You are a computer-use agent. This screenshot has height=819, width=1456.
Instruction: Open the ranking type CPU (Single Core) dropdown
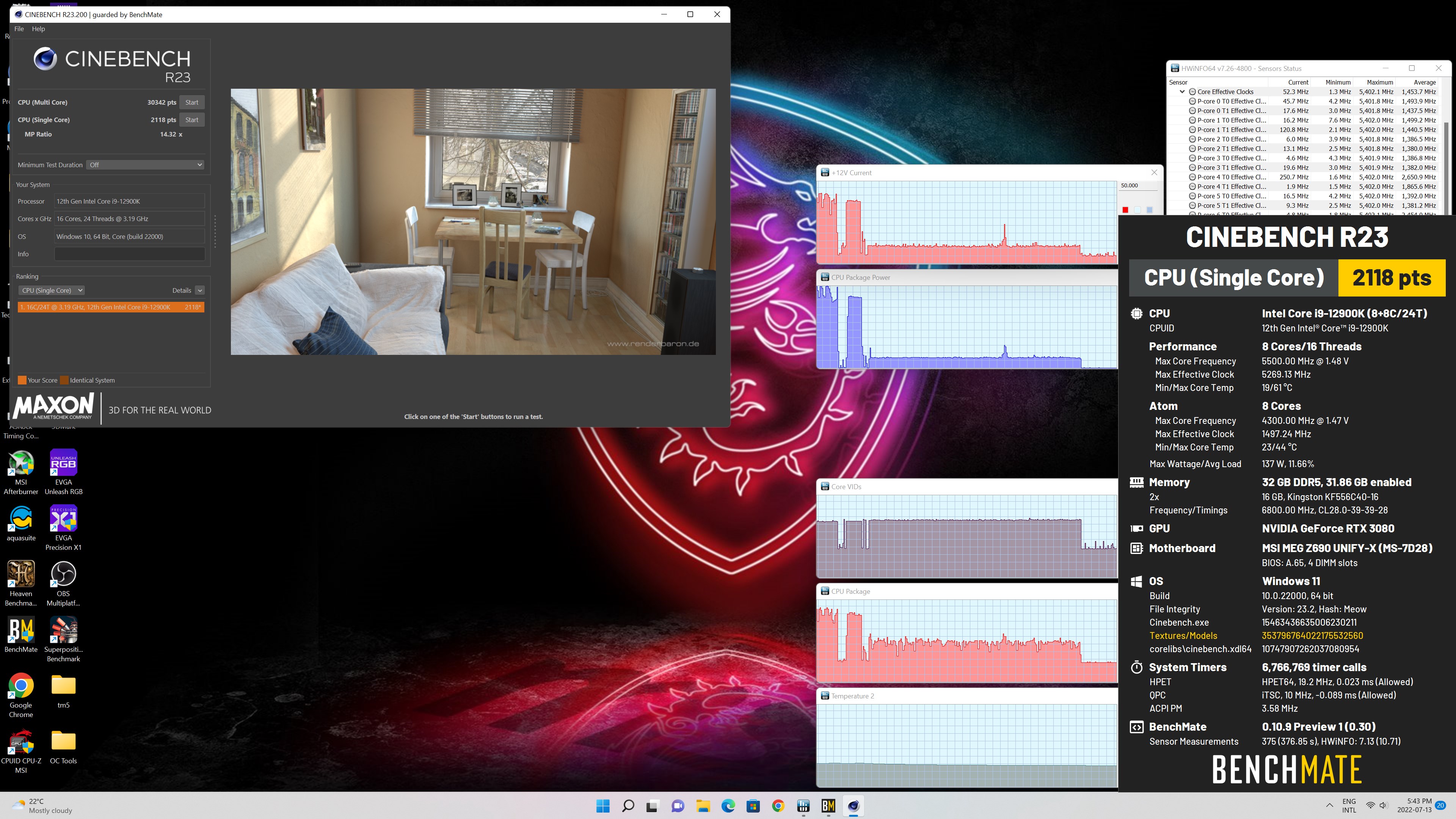52,290
